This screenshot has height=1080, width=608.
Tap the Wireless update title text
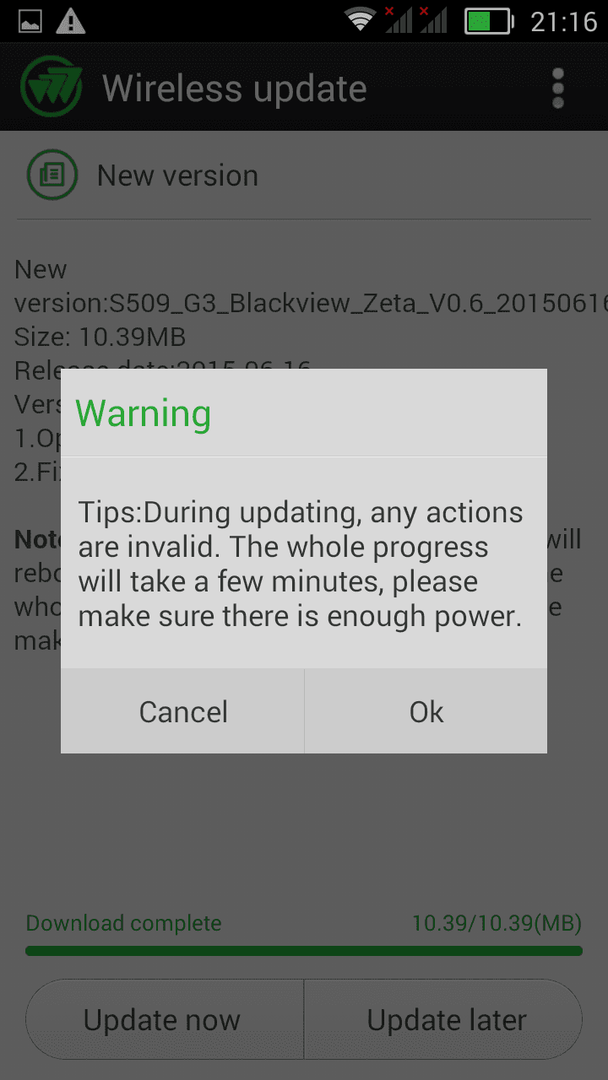[234, 88]
